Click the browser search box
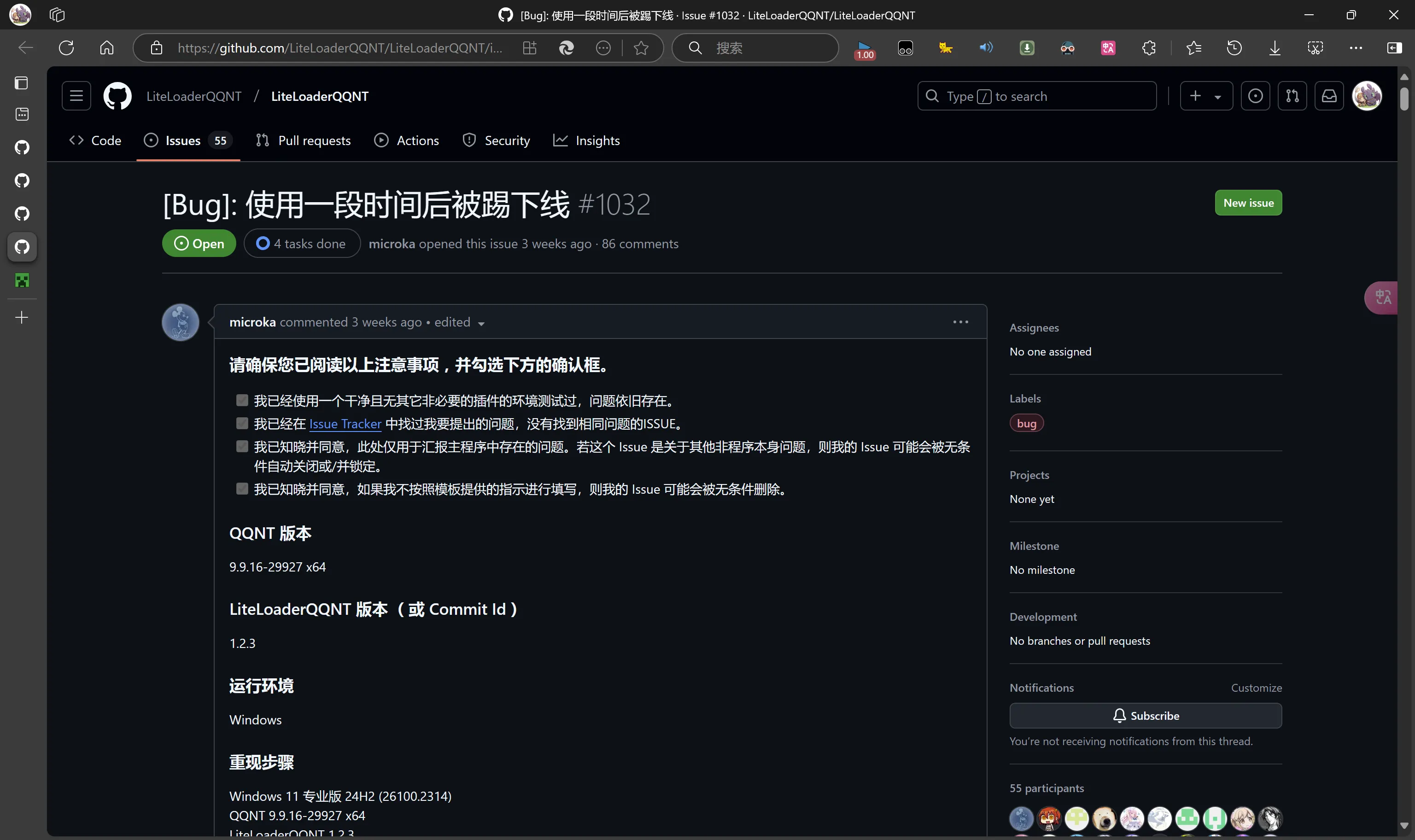1415x840 pixels. [x=755, y=48]
